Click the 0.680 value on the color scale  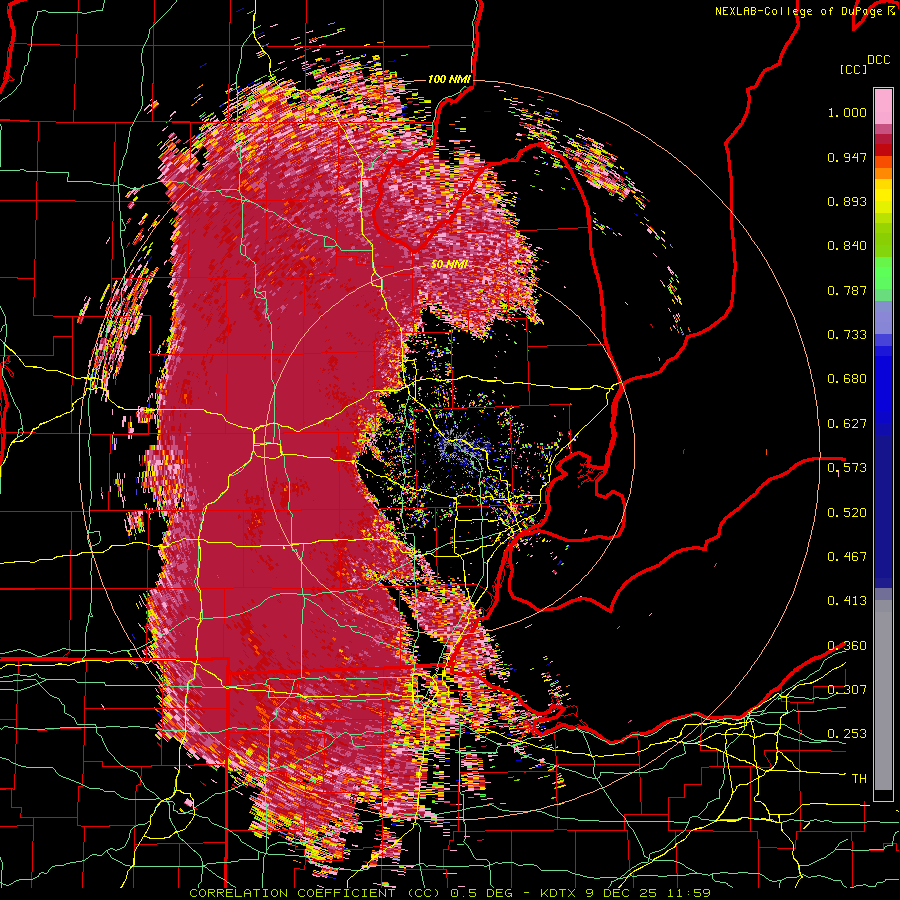(x=847, y=379)
